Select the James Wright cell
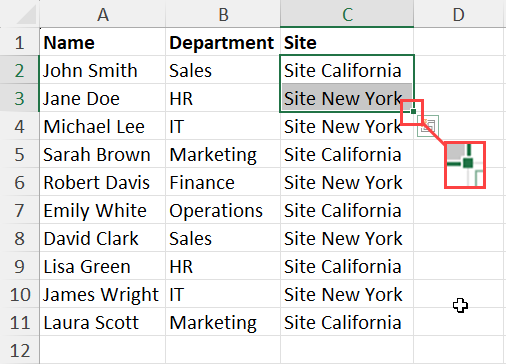Viewport: 506px width, 364px height. click(103, 294)
